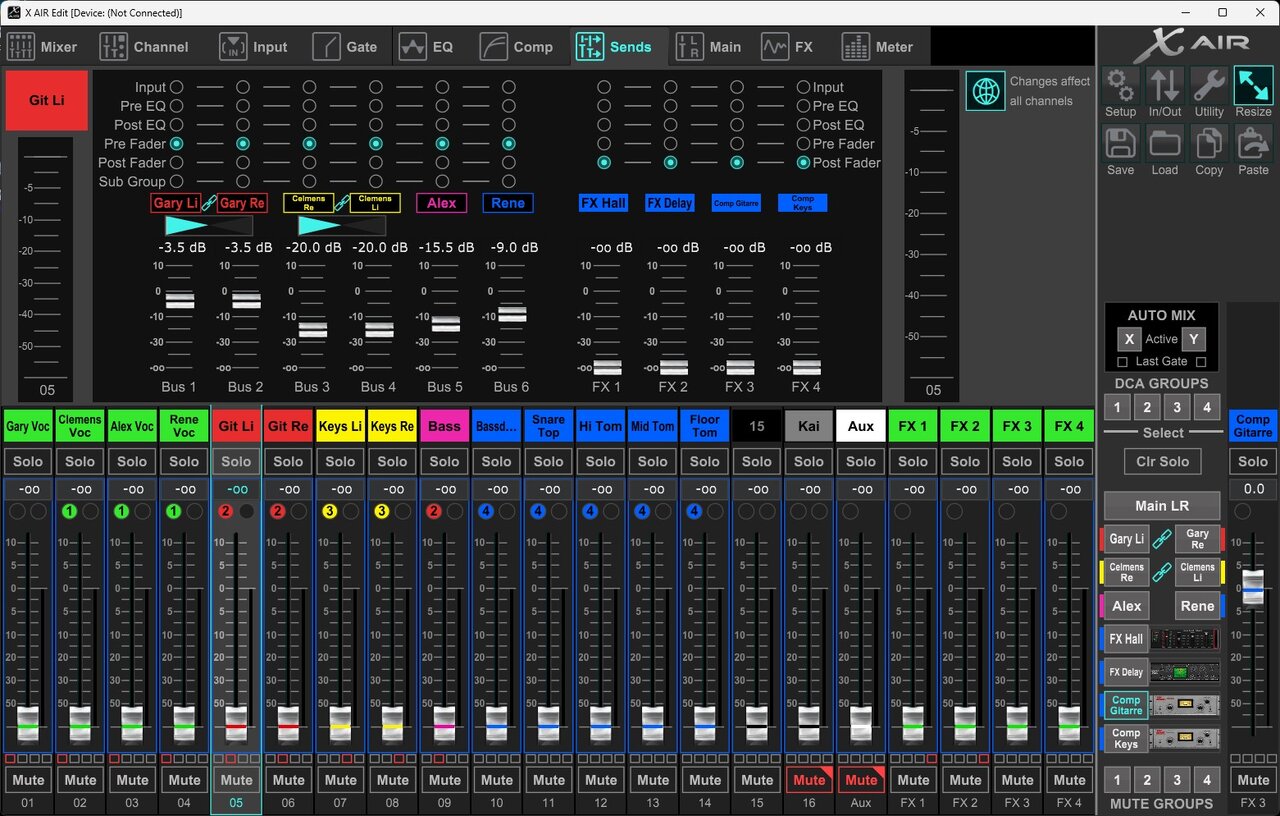Click chain link icon beside Gary Li bus button
1280x816 pixels.
pos(1162,540)
